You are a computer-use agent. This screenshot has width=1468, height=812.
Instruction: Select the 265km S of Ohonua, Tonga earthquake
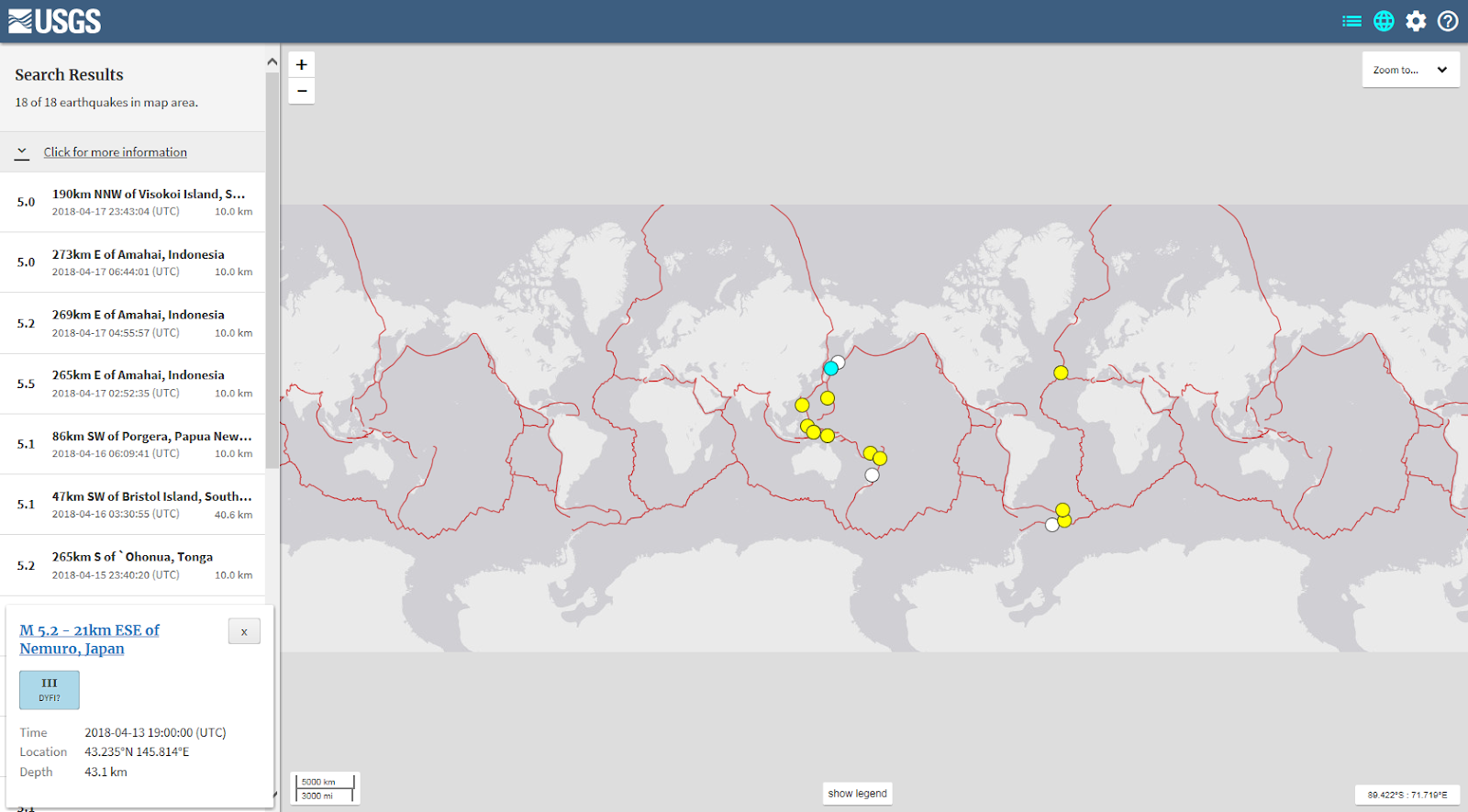click(133, 565)
